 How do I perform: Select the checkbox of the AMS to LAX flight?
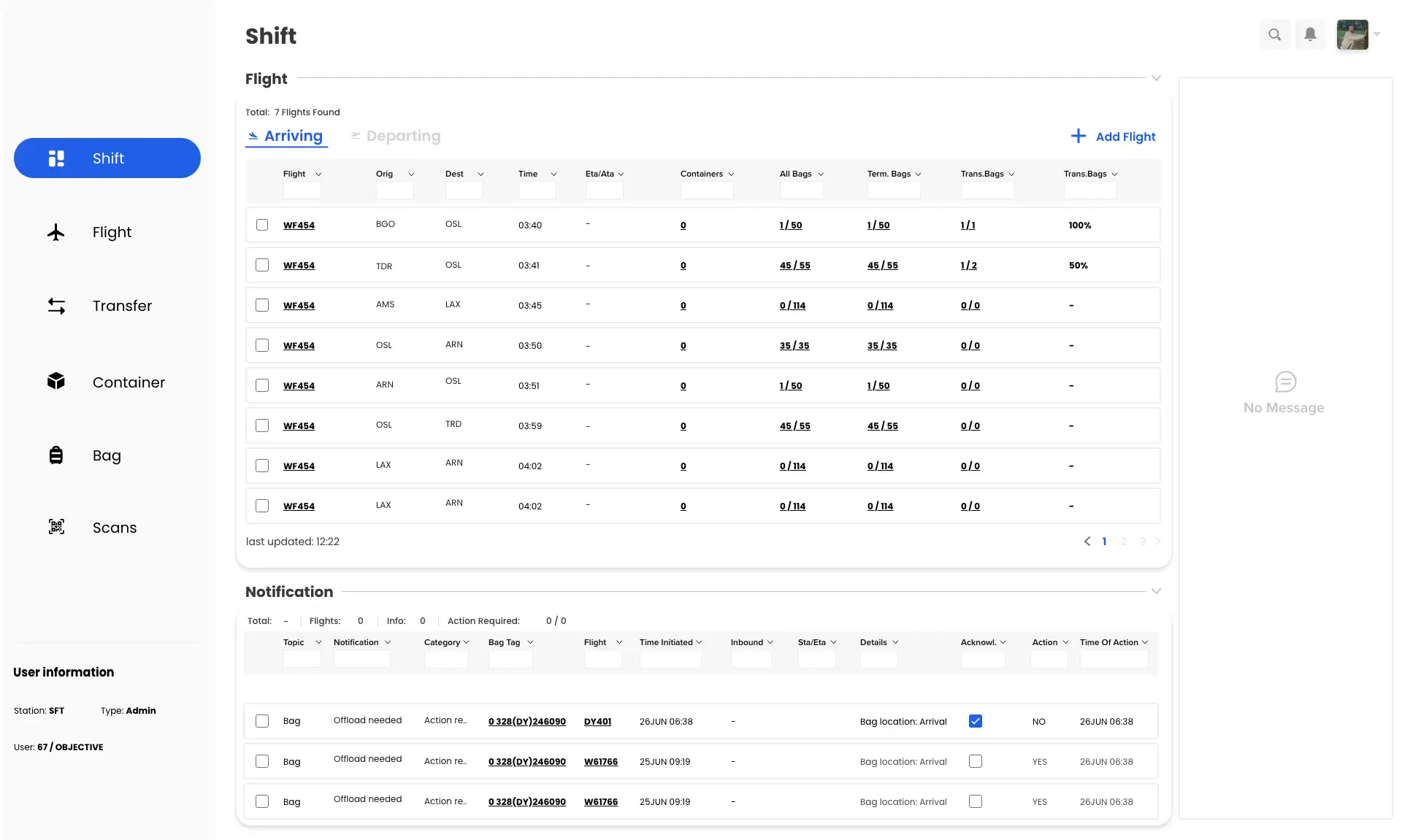pyautogui.click(x=262, y=305)
